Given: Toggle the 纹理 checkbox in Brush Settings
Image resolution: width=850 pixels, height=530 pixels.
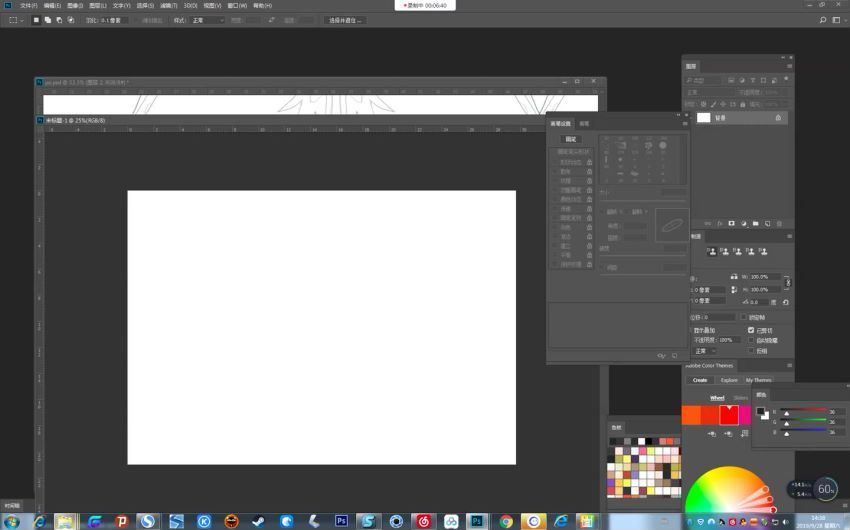Looking at the screenshot, I should tap(555, 181).
